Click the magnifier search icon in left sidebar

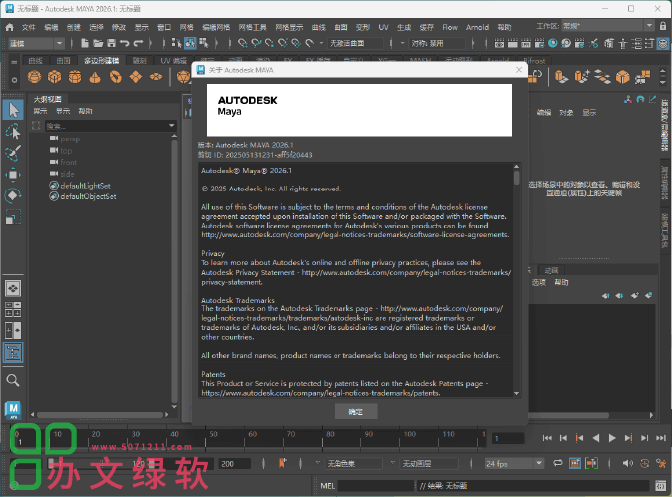(x=13, y=380)
